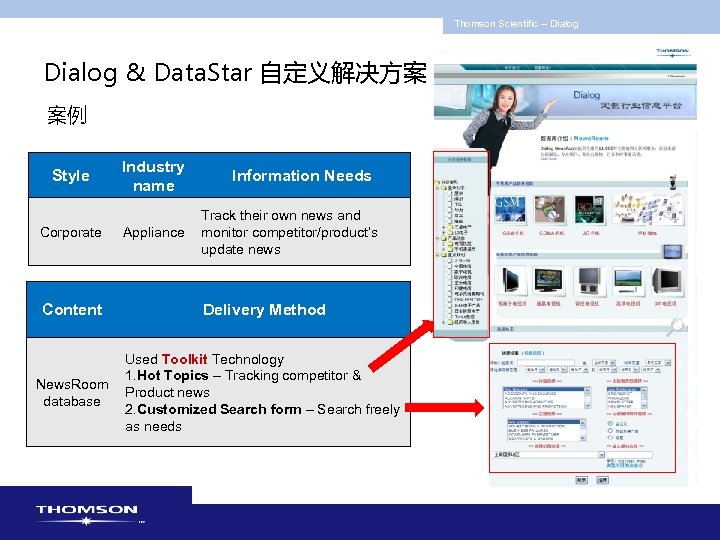The height and width of the screenshot is (540, 720).
Task: Open the 3G phone thumbnail image
Action: (x=589, y=210)
